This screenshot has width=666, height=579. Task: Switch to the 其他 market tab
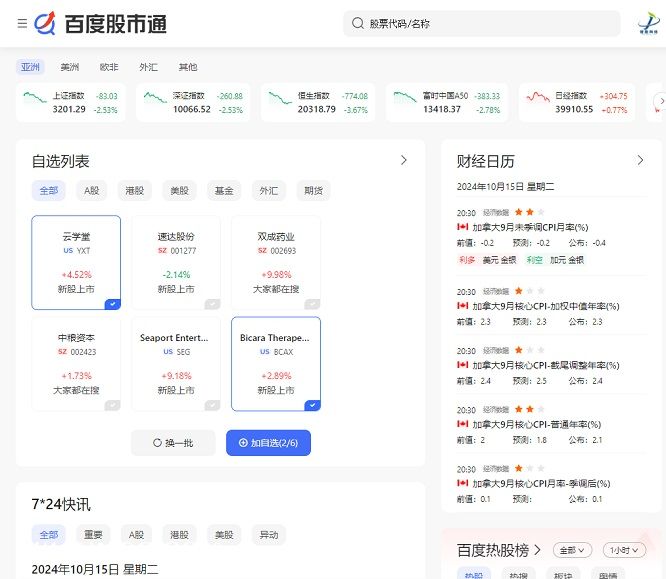188,67
